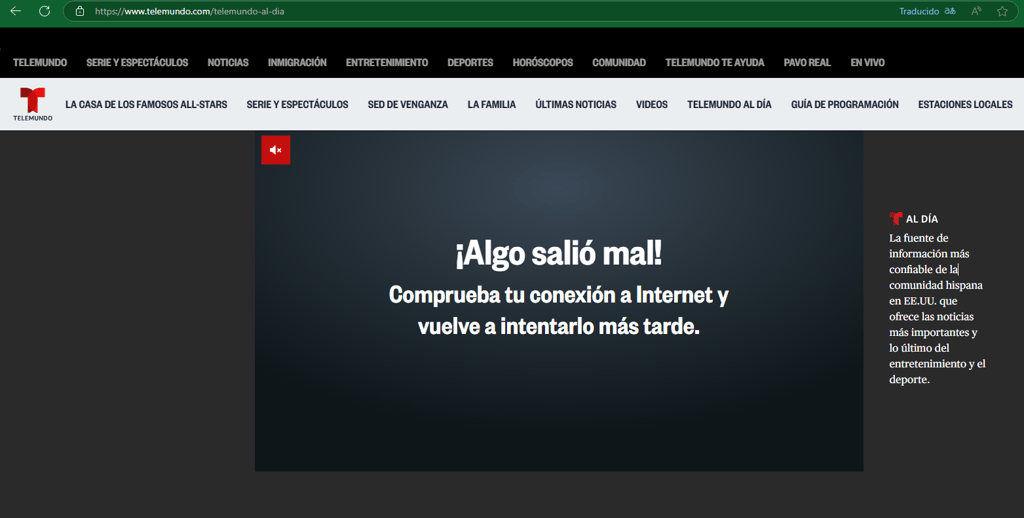Click the read aloud icon
1024x518 pixels.
click(976, 11)
